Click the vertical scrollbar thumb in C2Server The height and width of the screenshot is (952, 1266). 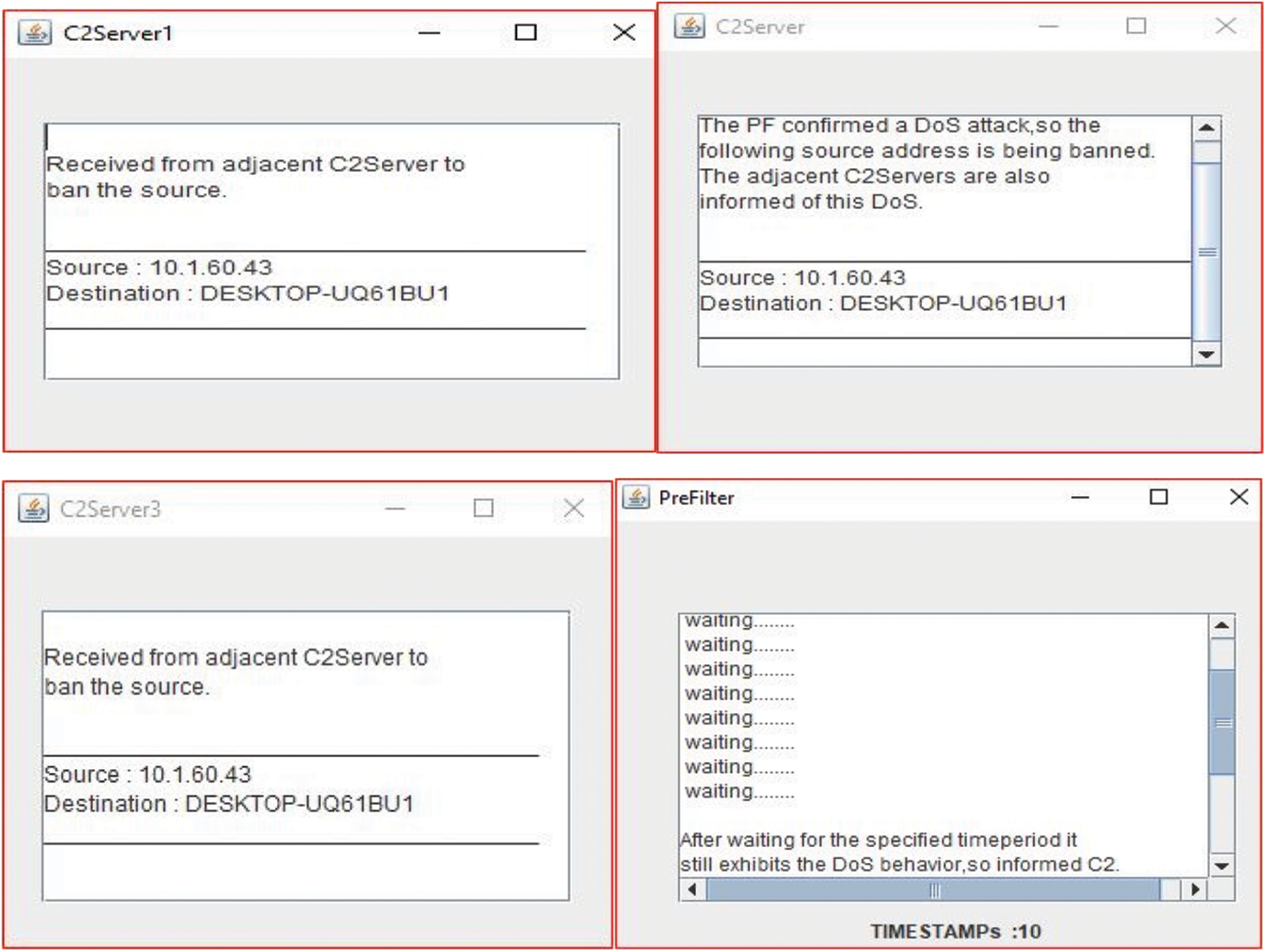tap(1206, 252)
